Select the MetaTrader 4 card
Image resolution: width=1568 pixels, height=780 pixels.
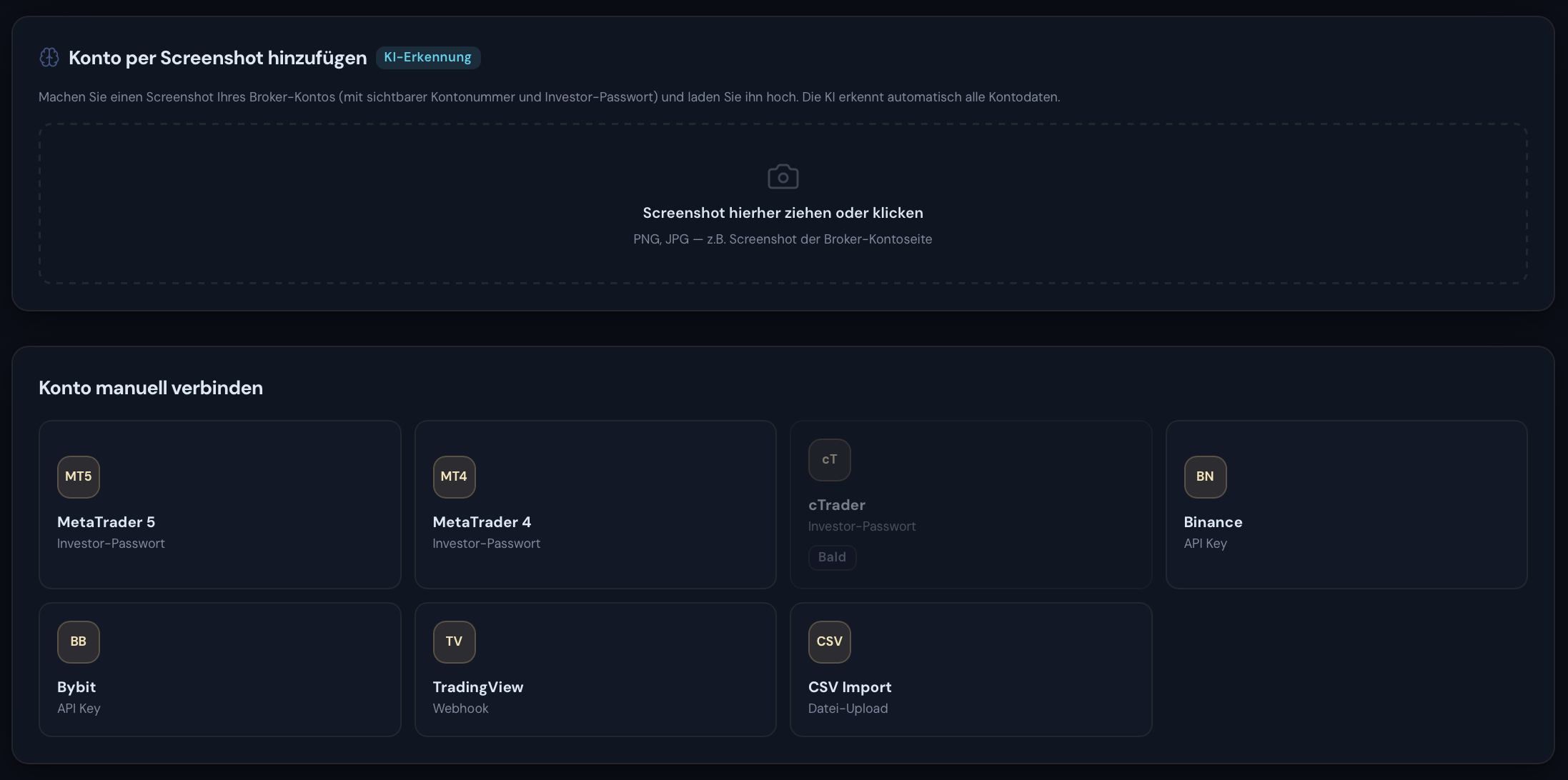click(x=595, y=504)
